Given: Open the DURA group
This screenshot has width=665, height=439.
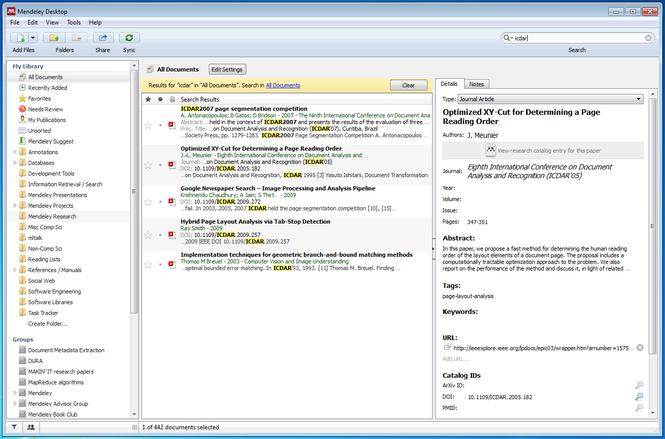Looking at the screenshot, I should pyautogui.click(x=35, y=361).
